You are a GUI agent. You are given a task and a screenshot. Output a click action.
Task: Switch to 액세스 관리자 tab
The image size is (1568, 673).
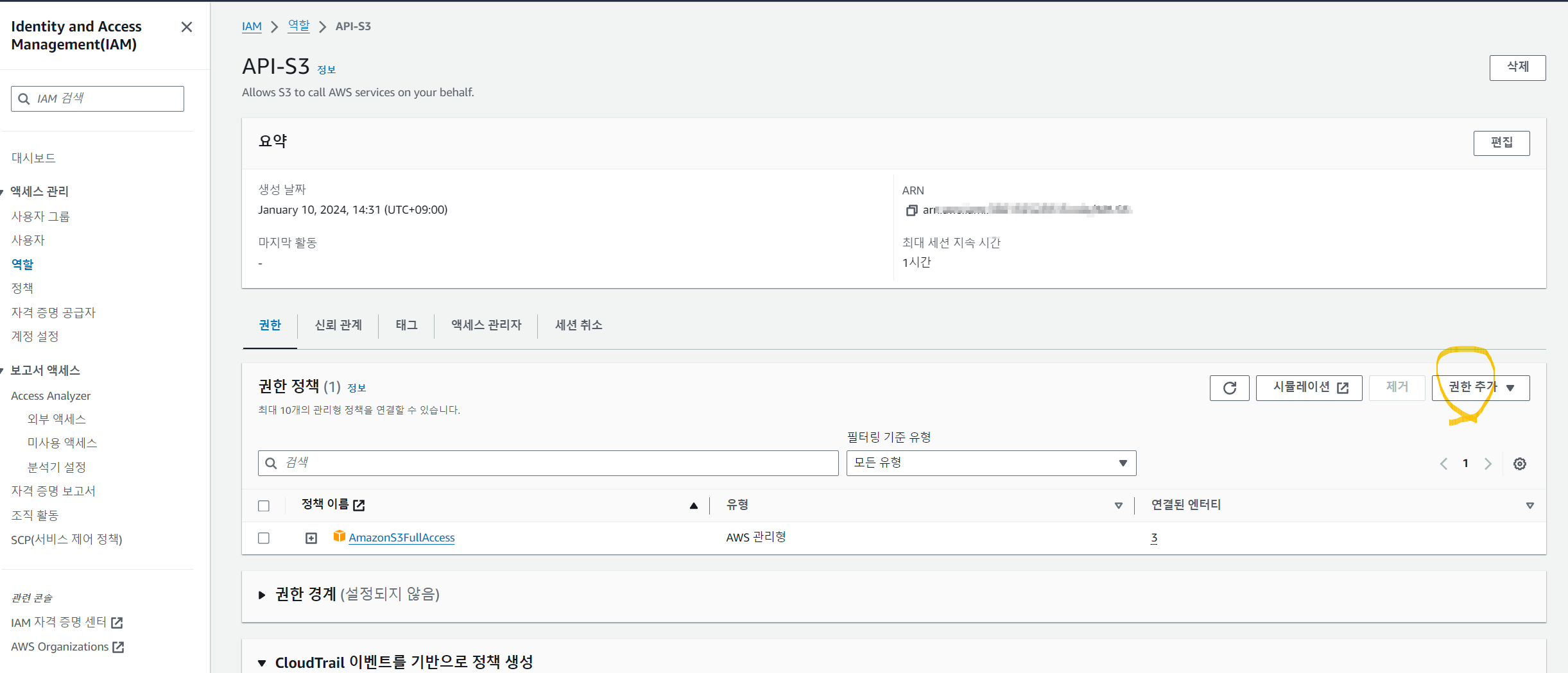(x=486, y=325)
